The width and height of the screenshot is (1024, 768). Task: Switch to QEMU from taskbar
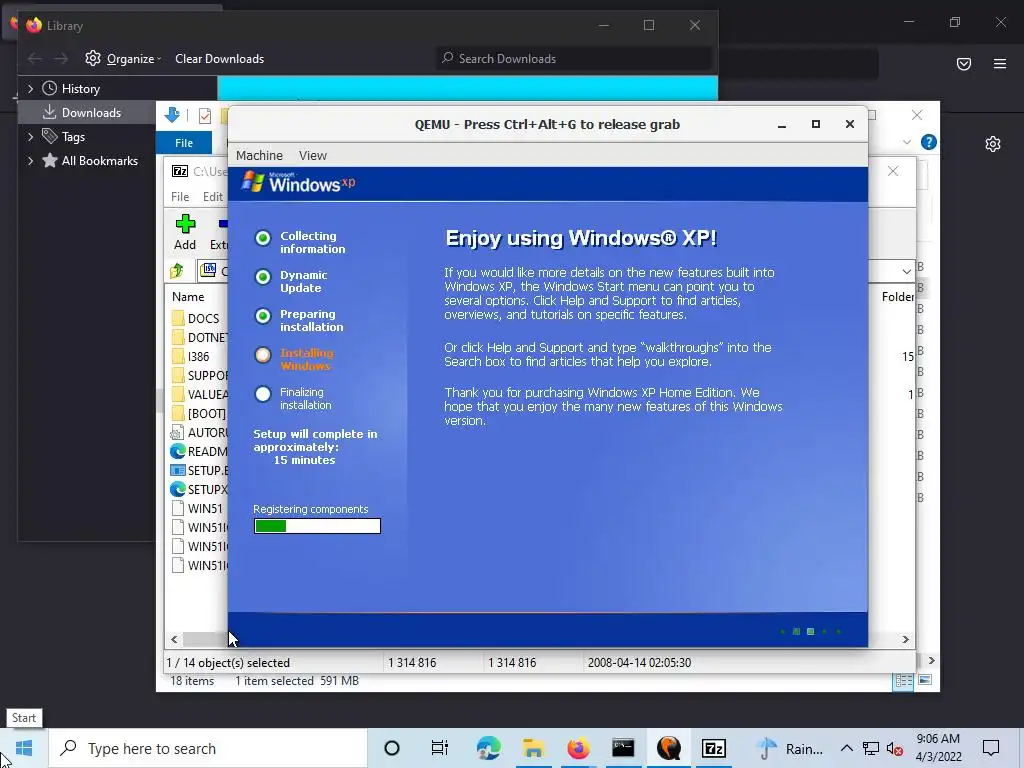tap(668, 748)
